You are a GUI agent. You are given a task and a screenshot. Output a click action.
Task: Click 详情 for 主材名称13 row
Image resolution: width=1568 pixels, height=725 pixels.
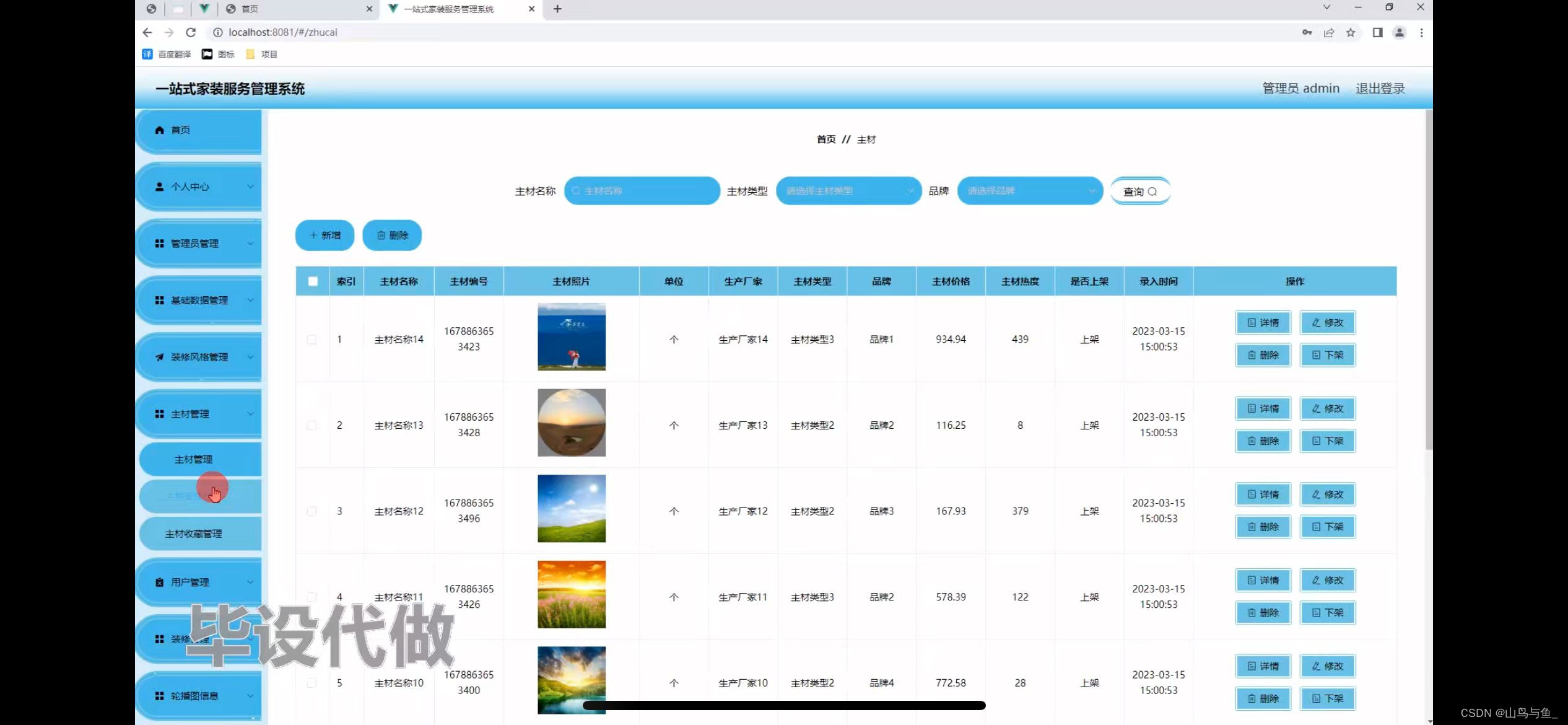click(x=1263, y=409)
